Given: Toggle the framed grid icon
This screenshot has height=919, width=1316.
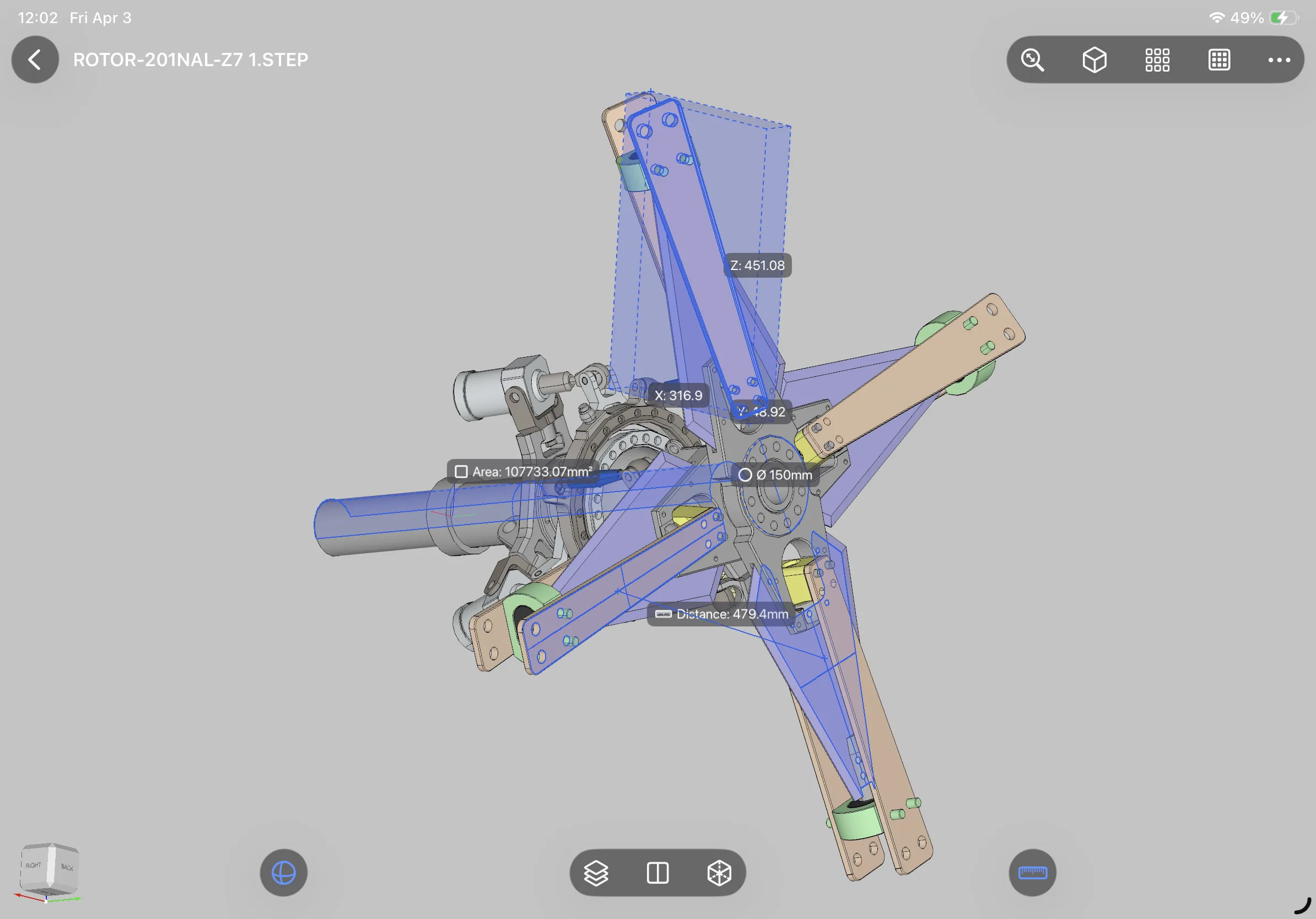Looking at the screenshot, I should pyautogui.click(x=1218, y=60).
